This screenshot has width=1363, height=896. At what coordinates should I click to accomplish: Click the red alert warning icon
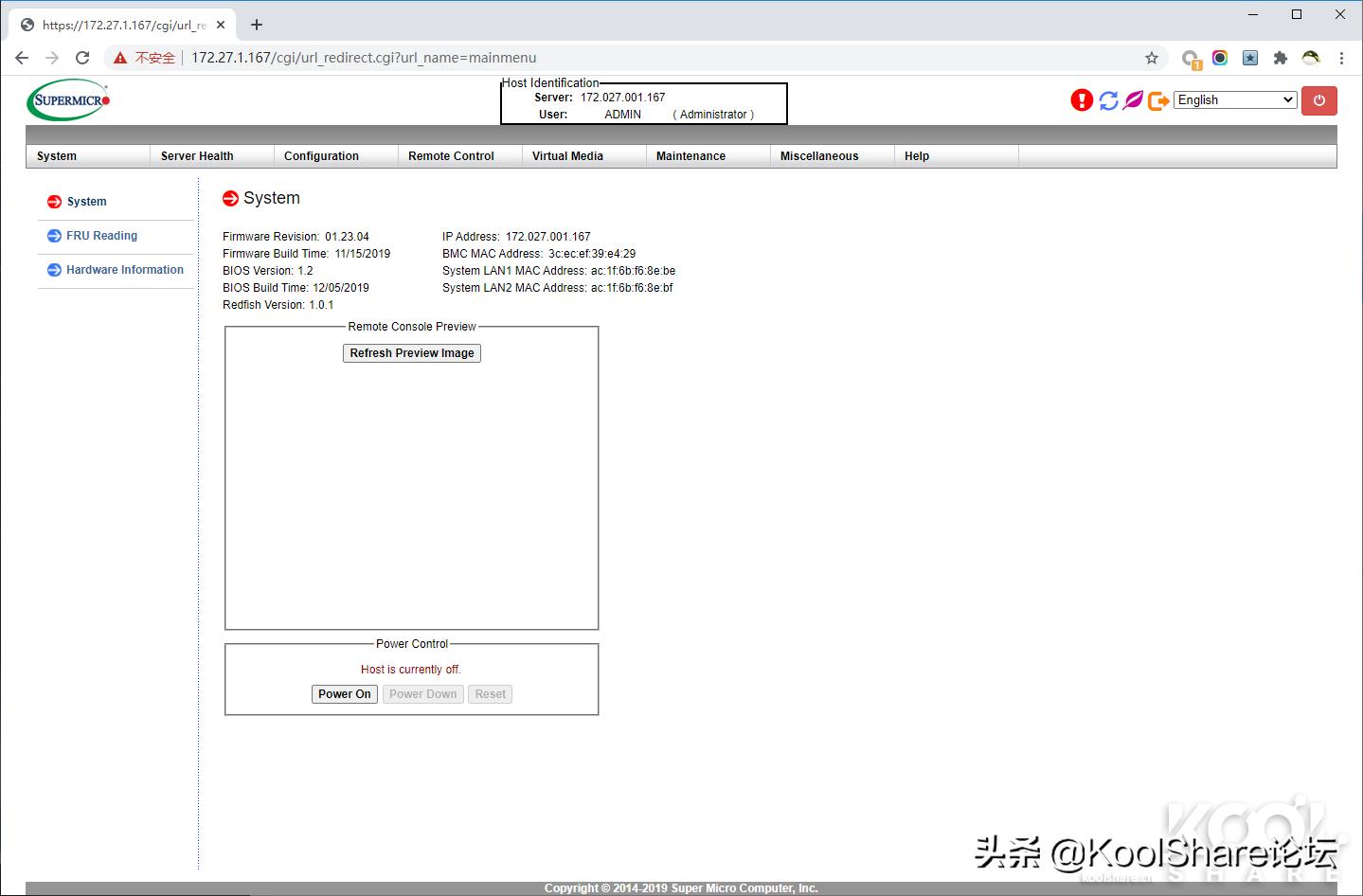tap(1082, 100)
